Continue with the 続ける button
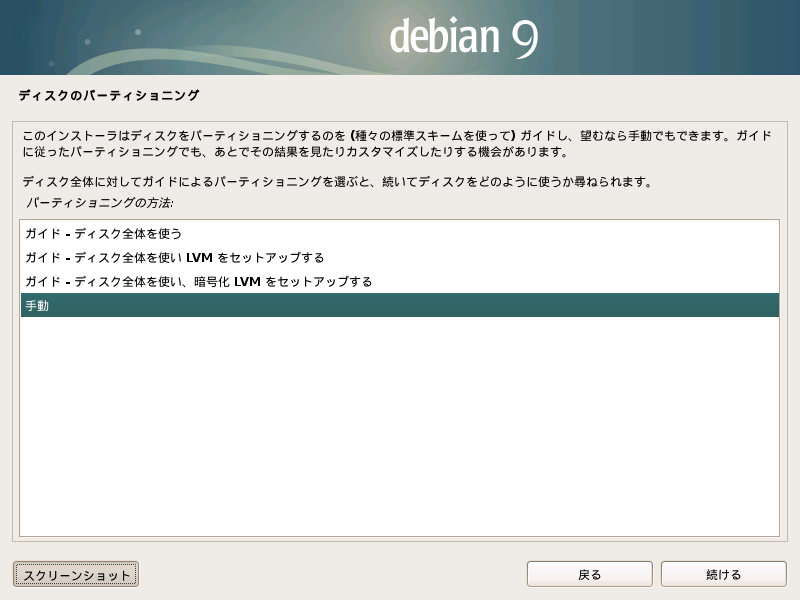 (723, 574)
